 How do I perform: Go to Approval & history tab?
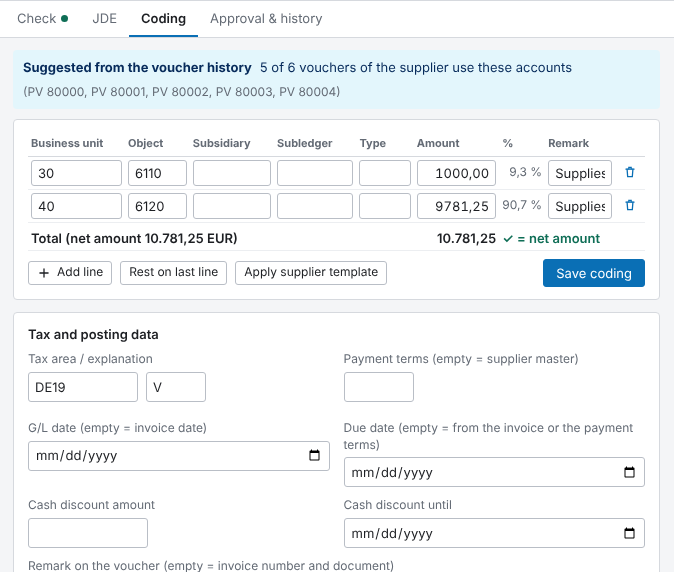pos(266,18)
